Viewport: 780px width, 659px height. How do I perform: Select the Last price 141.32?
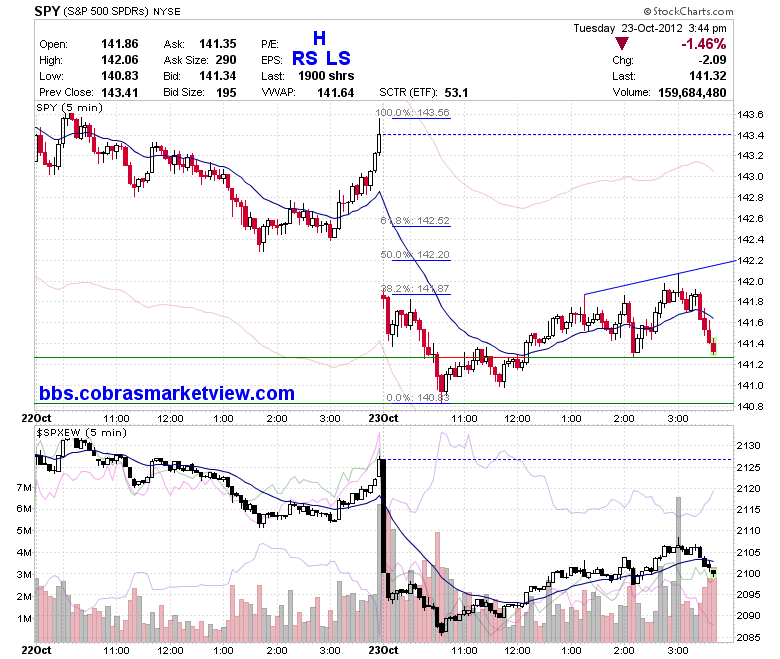tap(707, 76)
